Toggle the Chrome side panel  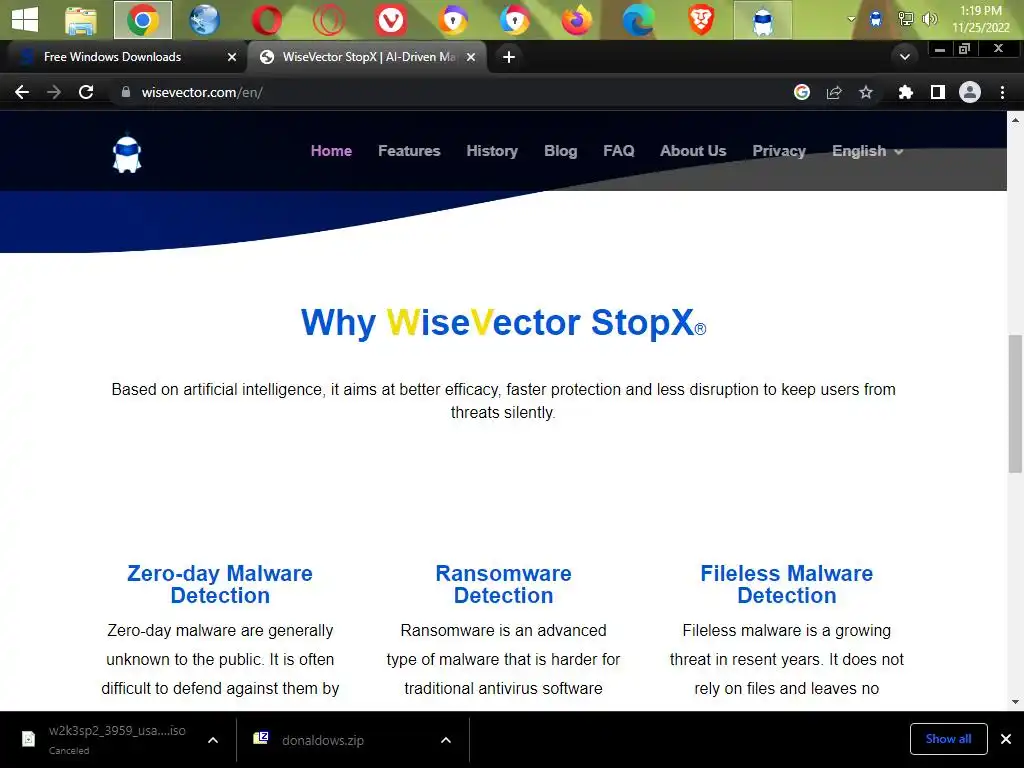pos(938,92)
